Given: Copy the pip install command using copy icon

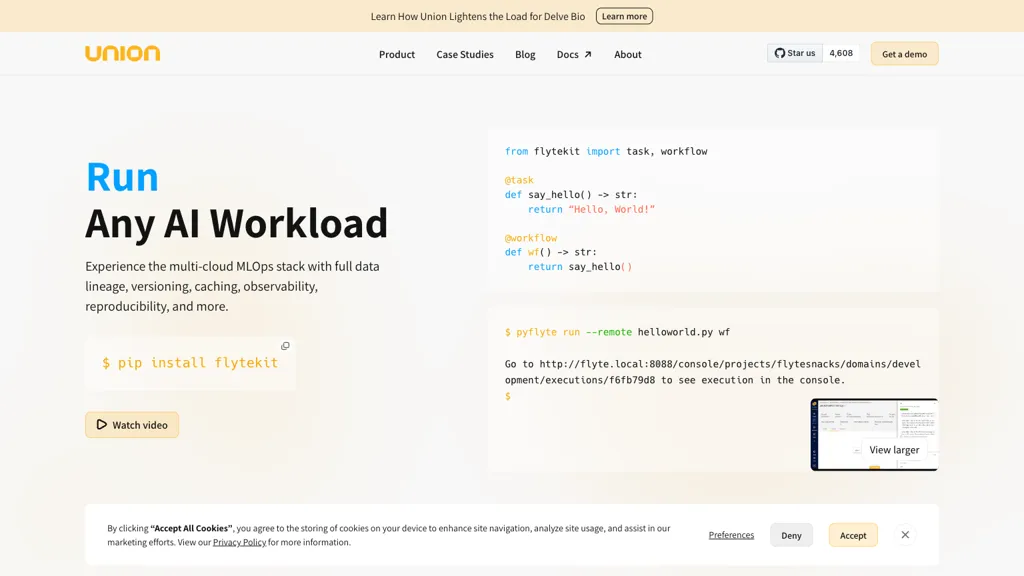Looking at the screenshot, I should 285,345.
